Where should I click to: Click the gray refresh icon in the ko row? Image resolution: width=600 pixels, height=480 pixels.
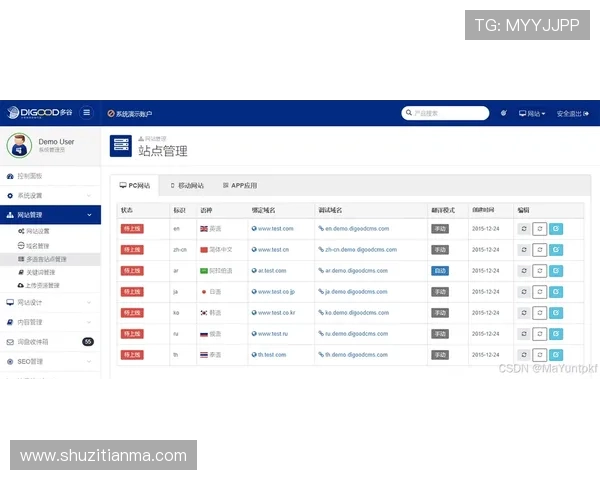pos(523,312)
